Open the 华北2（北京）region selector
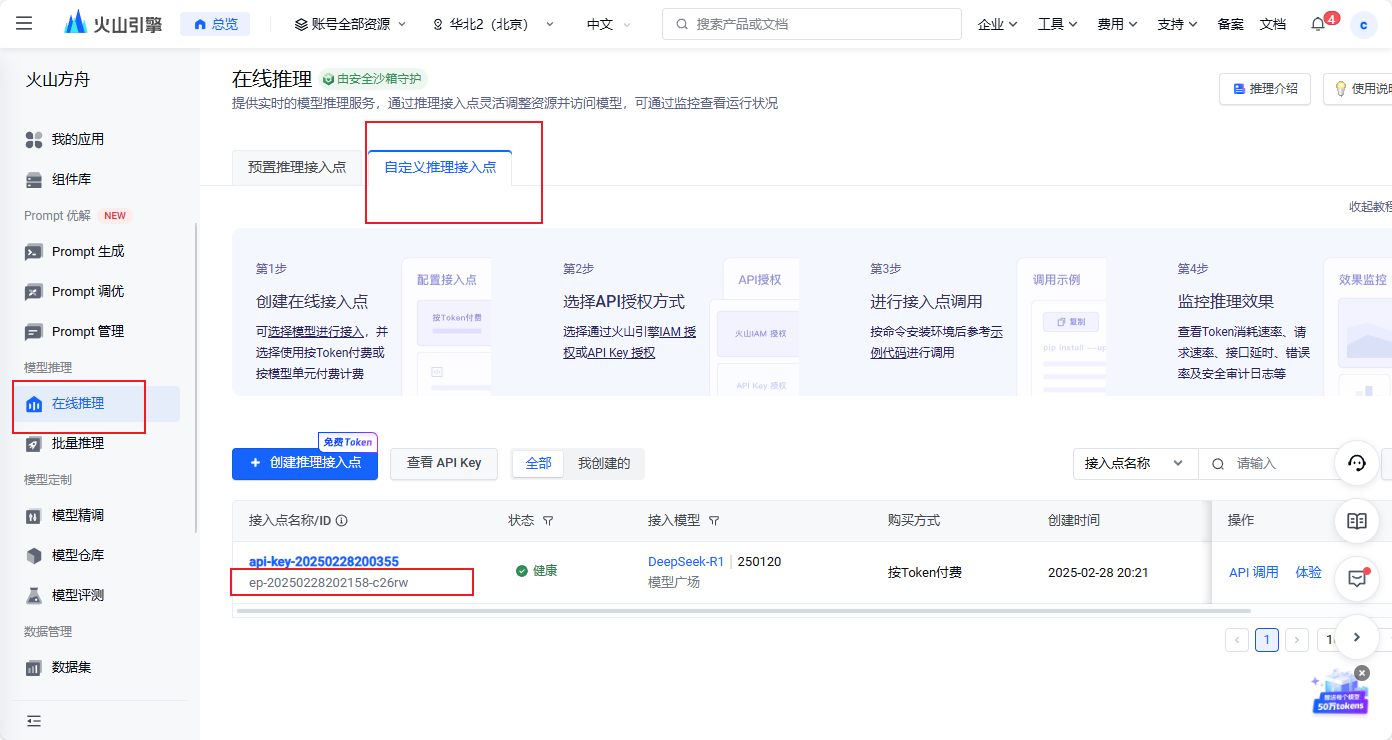The width and height of the screenshot is (1392, 740). (x=493, y=24)
